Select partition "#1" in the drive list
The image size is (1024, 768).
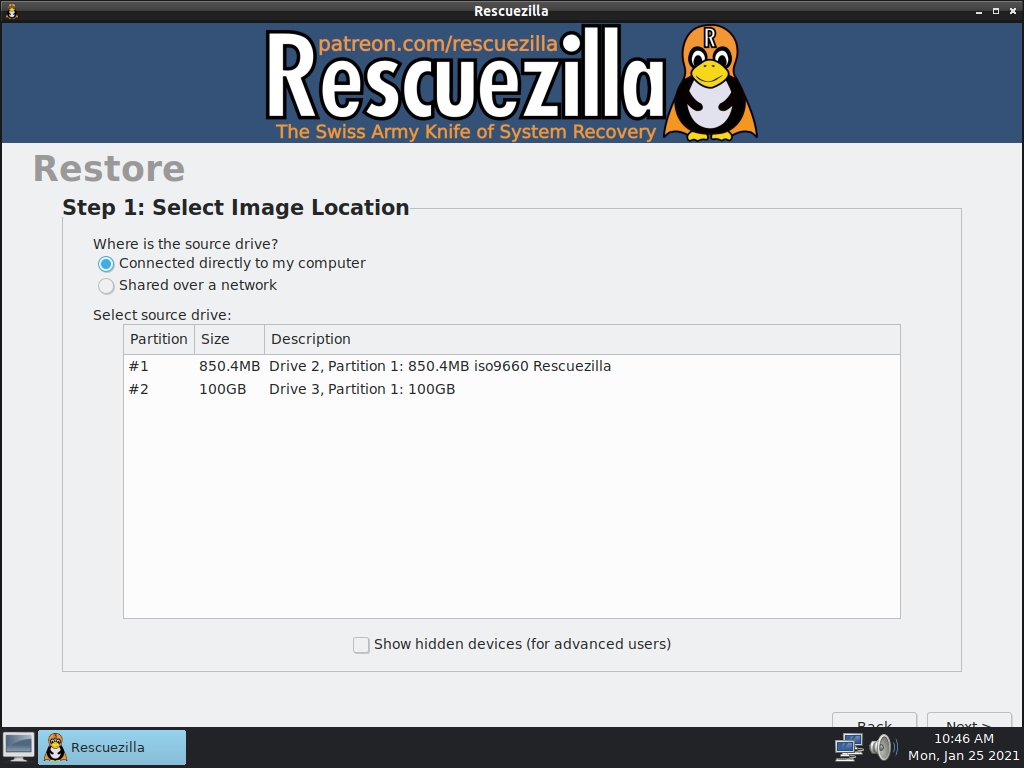[x=138, y=366]
